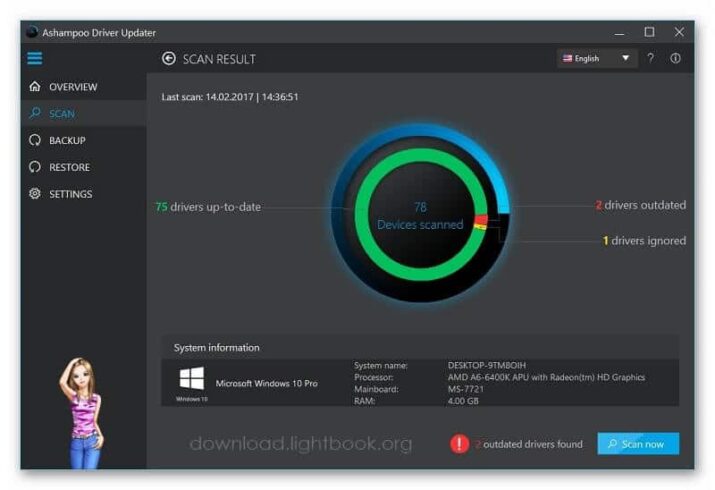The height and width of the screenshot is (490, 715).
Task: Click the AMD A6-6400K processor value
Action: pos(546,377)
